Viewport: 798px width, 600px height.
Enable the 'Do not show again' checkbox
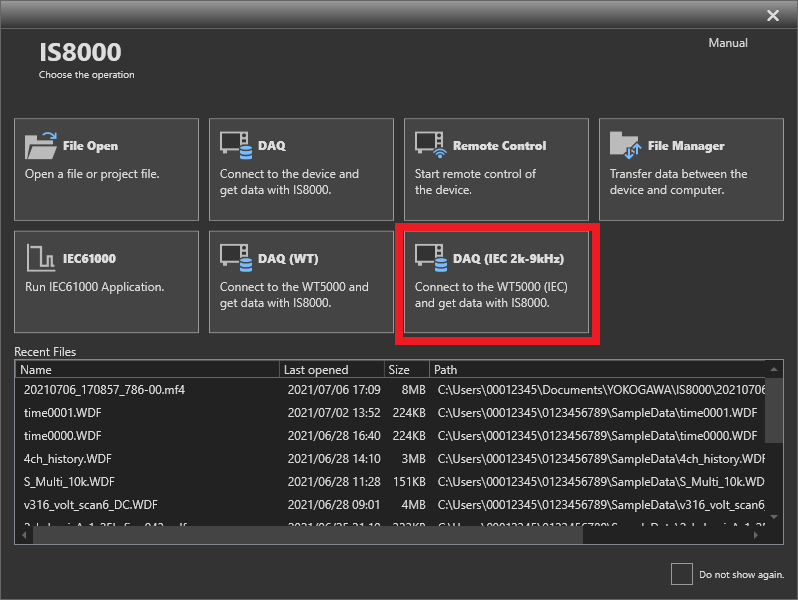pos(681,574)
